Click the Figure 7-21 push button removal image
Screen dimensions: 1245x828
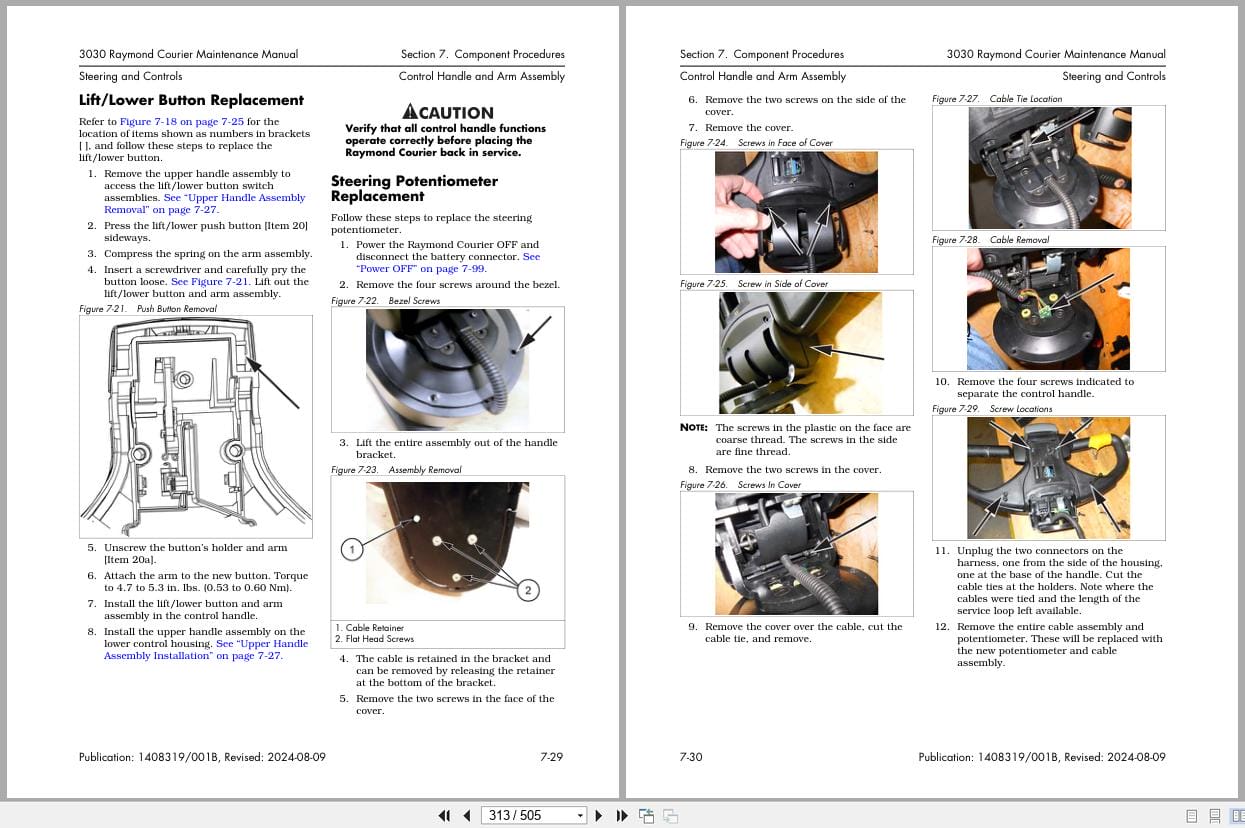(196, 425)
